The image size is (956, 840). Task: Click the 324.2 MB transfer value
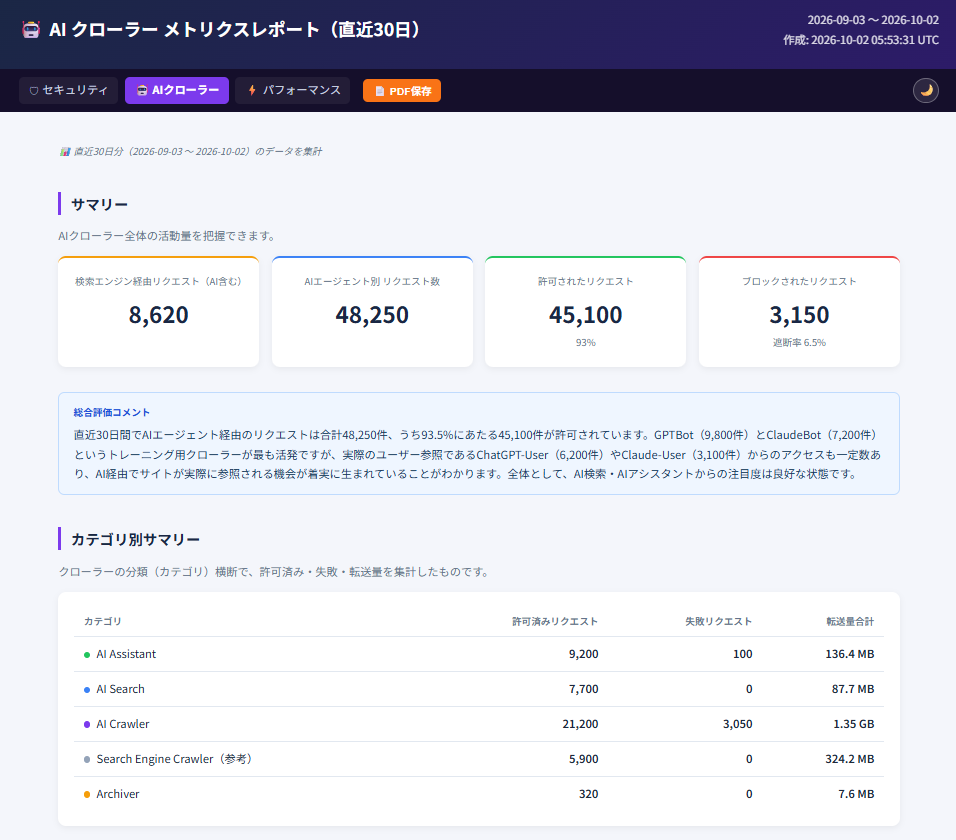click(x=849, y=759)
